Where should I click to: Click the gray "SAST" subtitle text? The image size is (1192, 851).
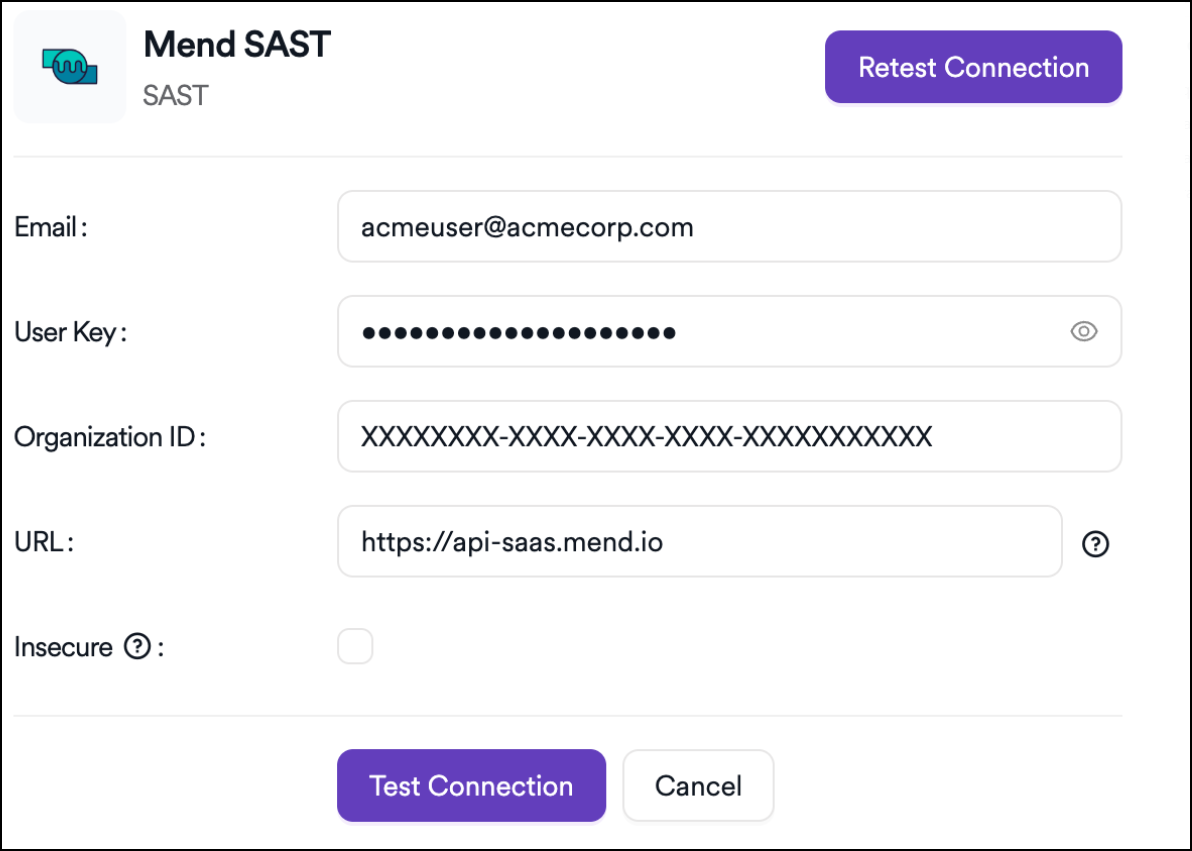(x=176, y=96)
